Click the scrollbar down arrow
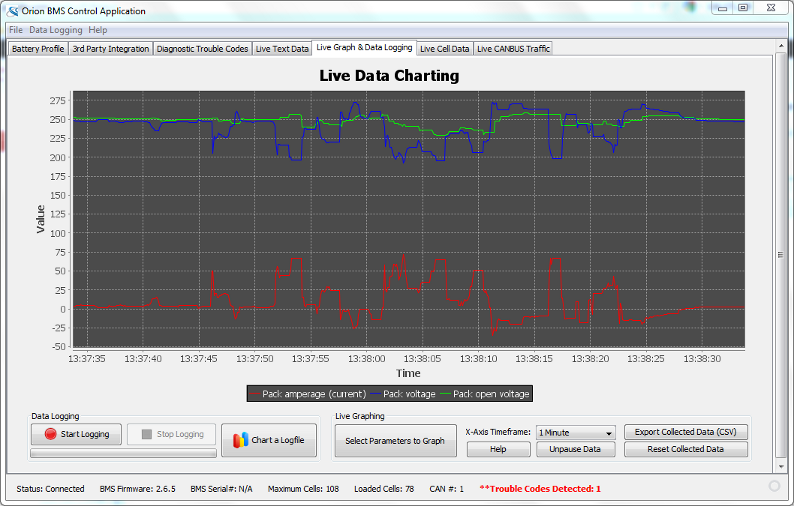The image size is (794, 506). click(781, 466)
